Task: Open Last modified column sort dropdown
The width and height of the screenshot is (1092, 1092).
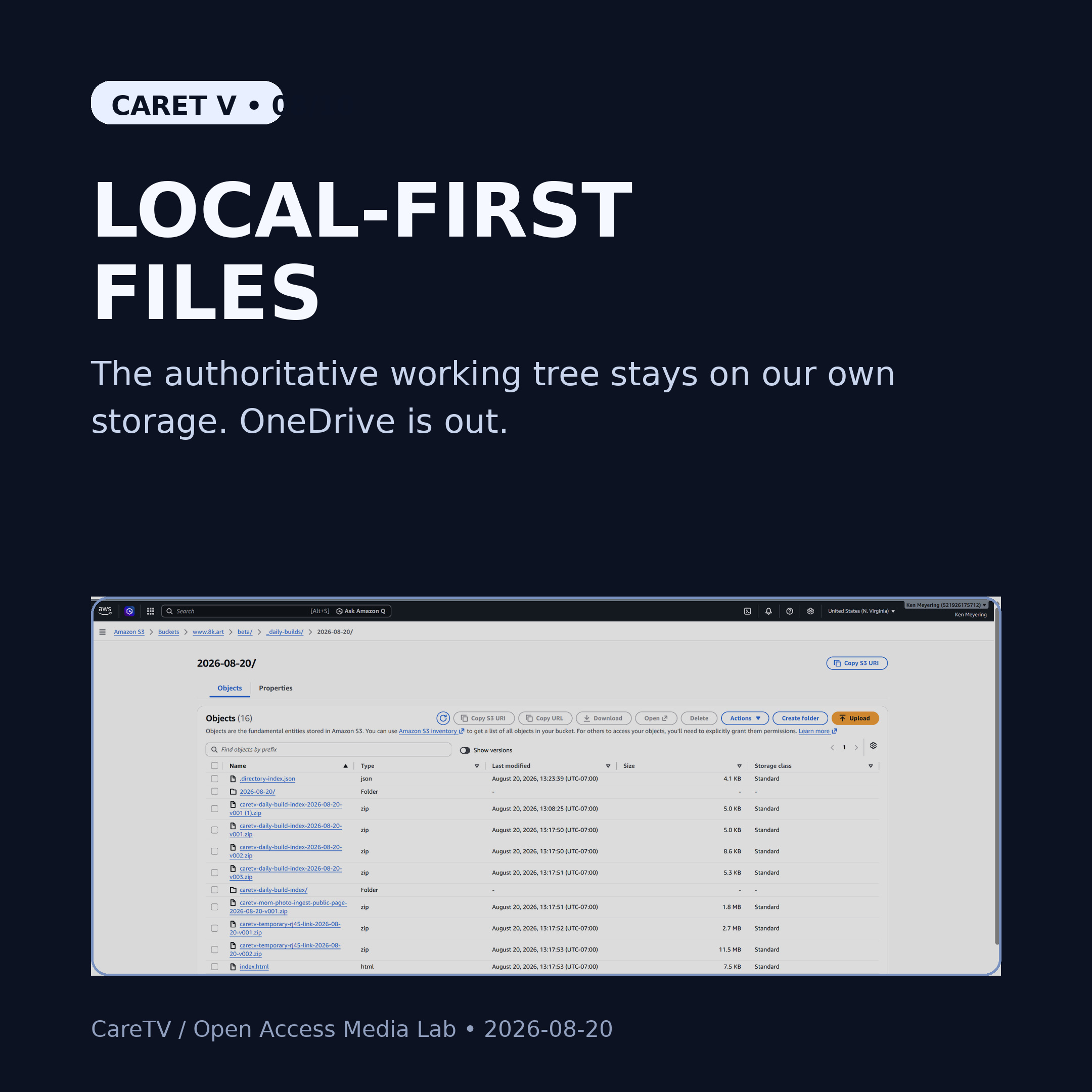Action: (608, 766)
